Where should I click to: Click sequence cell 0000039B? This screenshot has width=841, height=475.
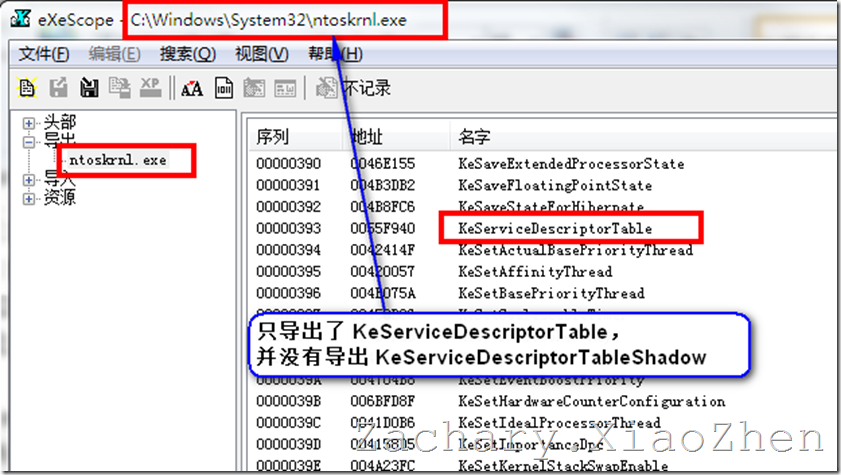click(289, 401)
